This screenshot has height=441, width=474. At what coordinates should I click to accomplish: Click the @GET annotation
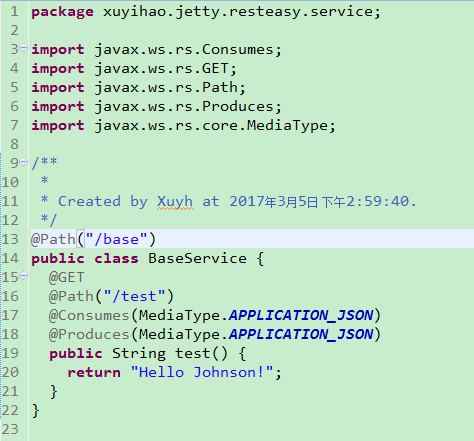coord(67,277)
